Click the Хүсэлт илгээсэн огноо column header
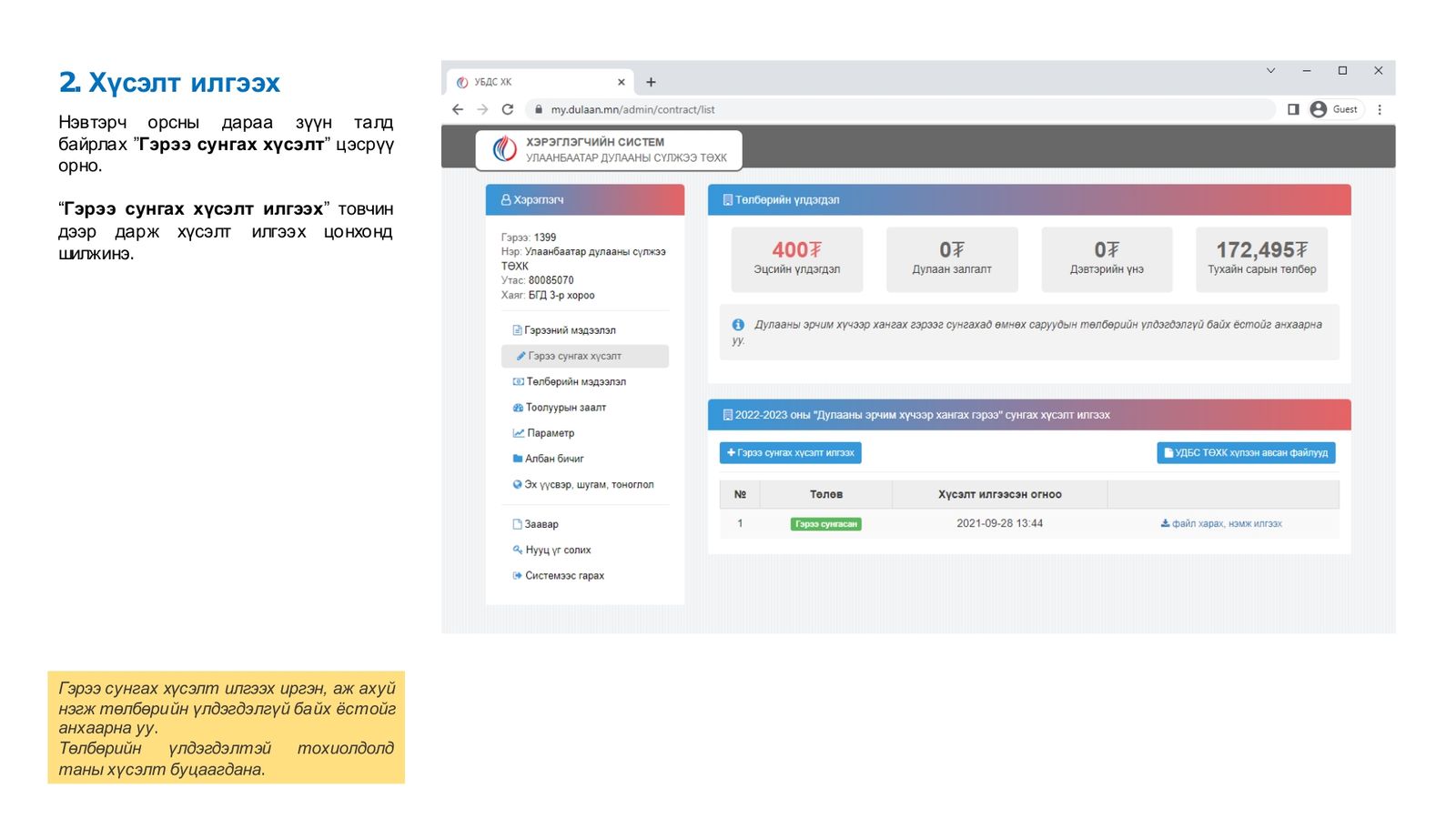The image size is (1456, 819). click(x=1000, y=494)
